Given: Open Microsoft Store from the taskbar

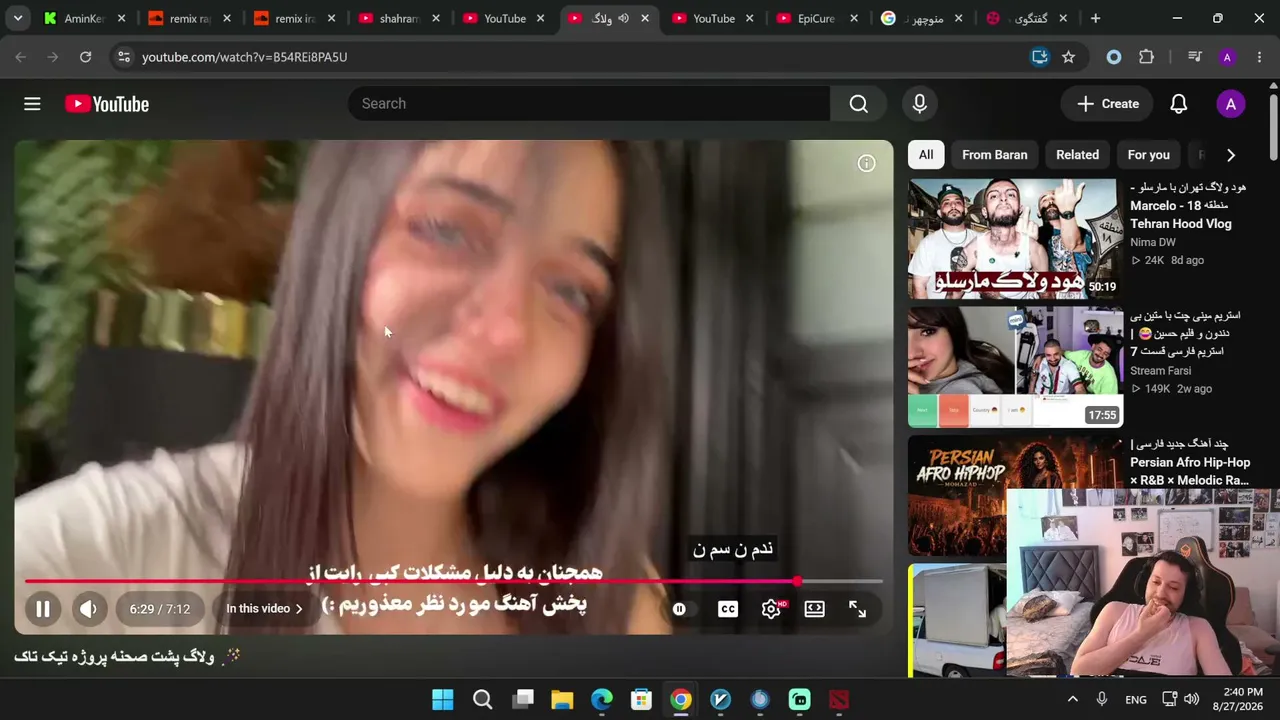Looking at the screenshot, I should coord(641,700).
